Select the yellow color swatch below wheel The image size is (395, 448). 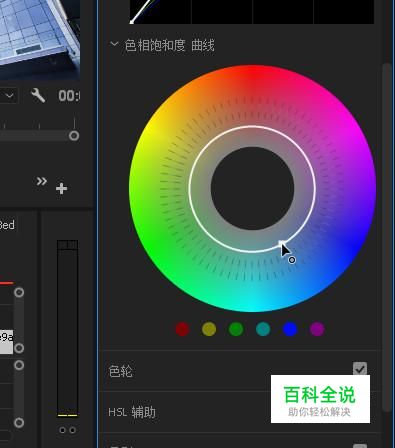coord(209,329)
